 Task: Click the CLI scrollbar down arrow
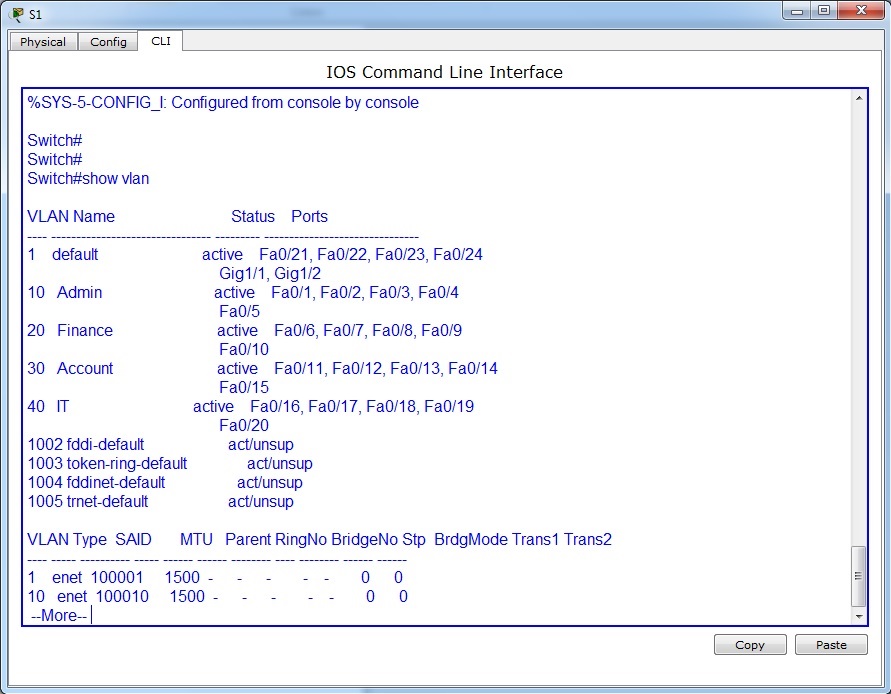tap(859, 616)
